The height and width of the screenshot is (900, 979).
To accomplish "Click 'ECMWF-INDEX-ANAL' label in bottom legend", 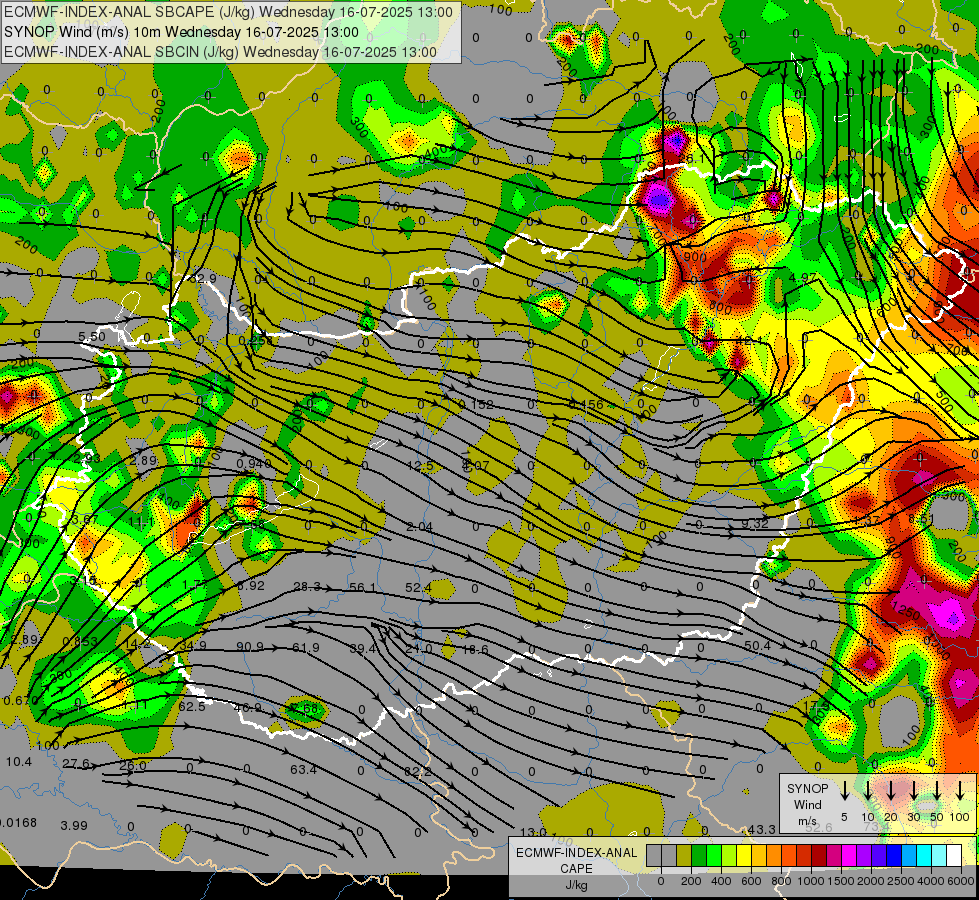I will pyautogui.click(x=576, y=853).
